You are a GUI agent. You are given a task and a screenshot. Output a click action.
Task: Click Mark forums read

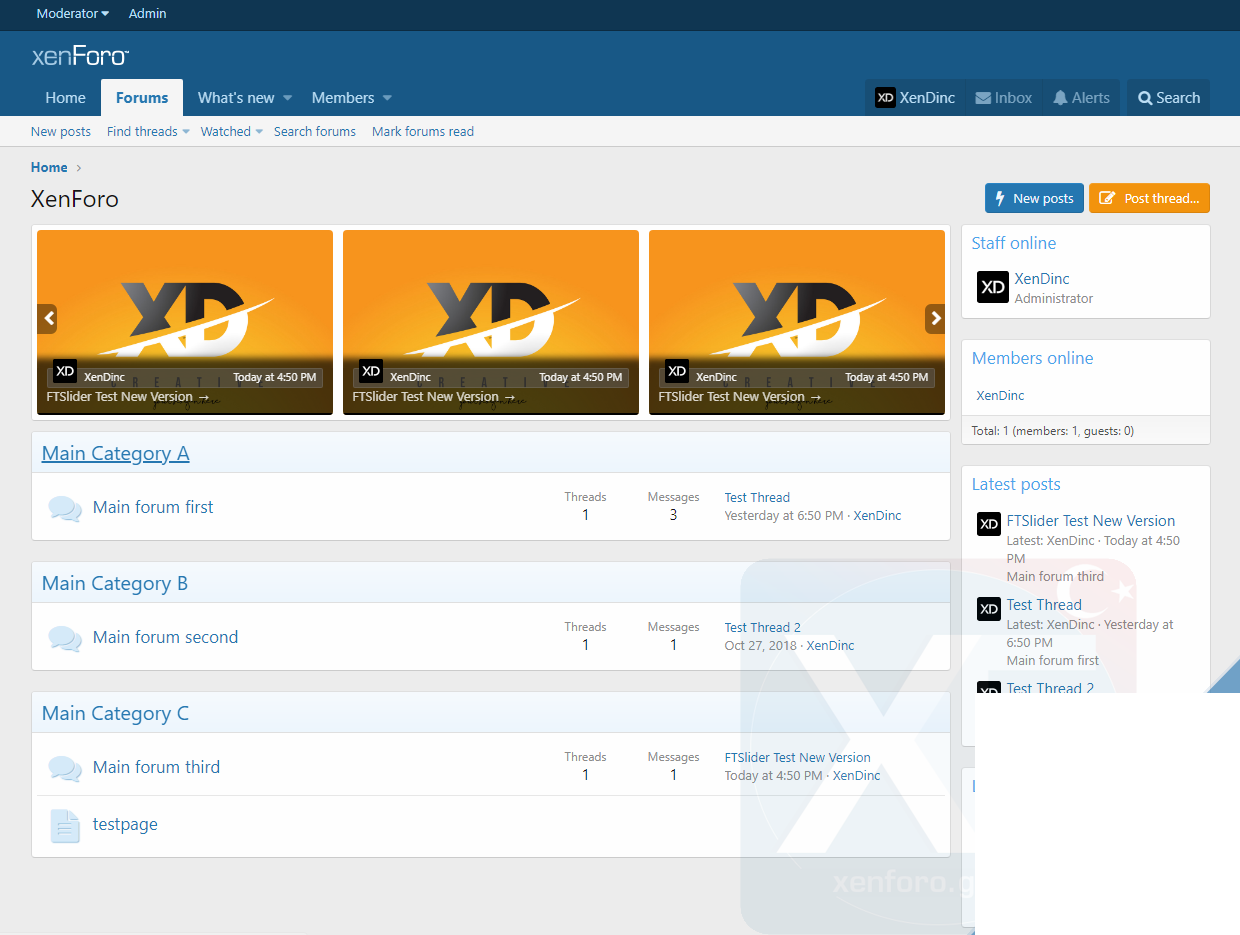coord(423,131)
